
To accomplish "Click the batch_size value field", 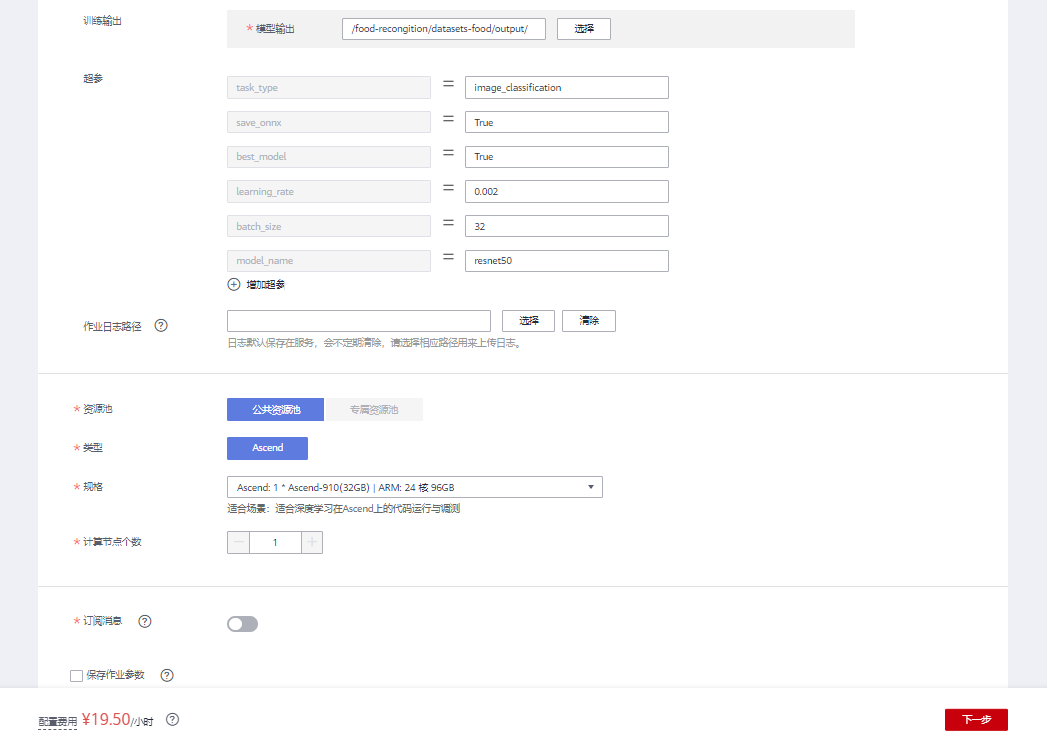I will [x=566, y=226].
